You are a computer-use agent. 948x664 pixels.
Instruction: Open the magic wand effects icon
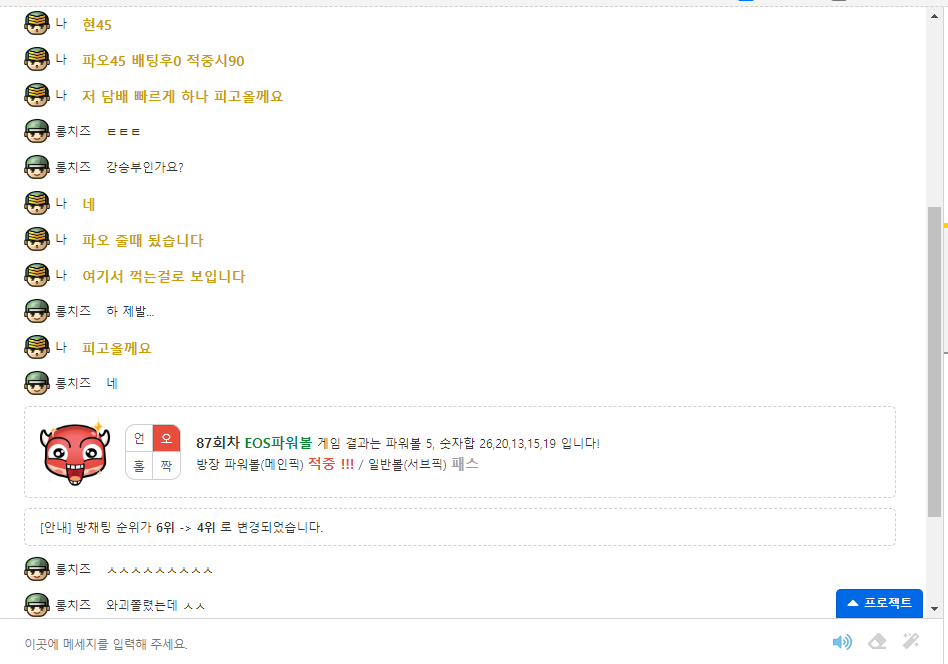point(911,641)
